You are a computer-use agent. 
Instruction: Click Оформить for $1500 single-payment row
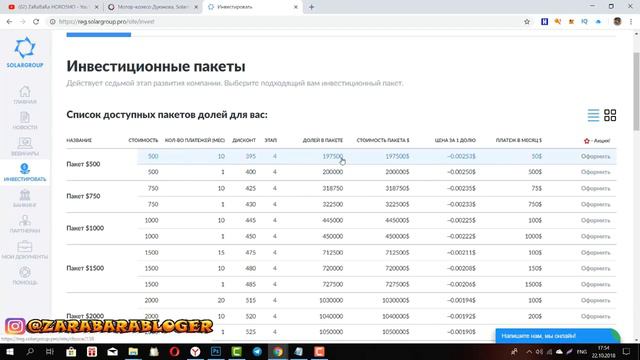(596, 284)
